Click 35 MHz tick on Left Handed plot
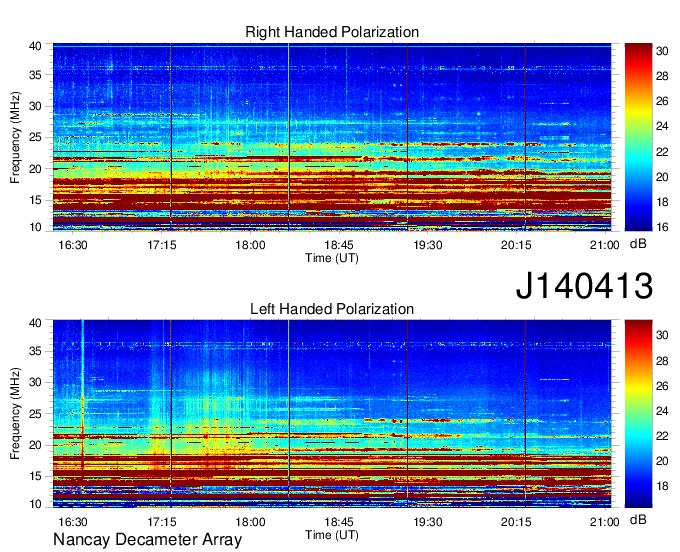Viewport: 680px width, 552px height. click(35, 351)
